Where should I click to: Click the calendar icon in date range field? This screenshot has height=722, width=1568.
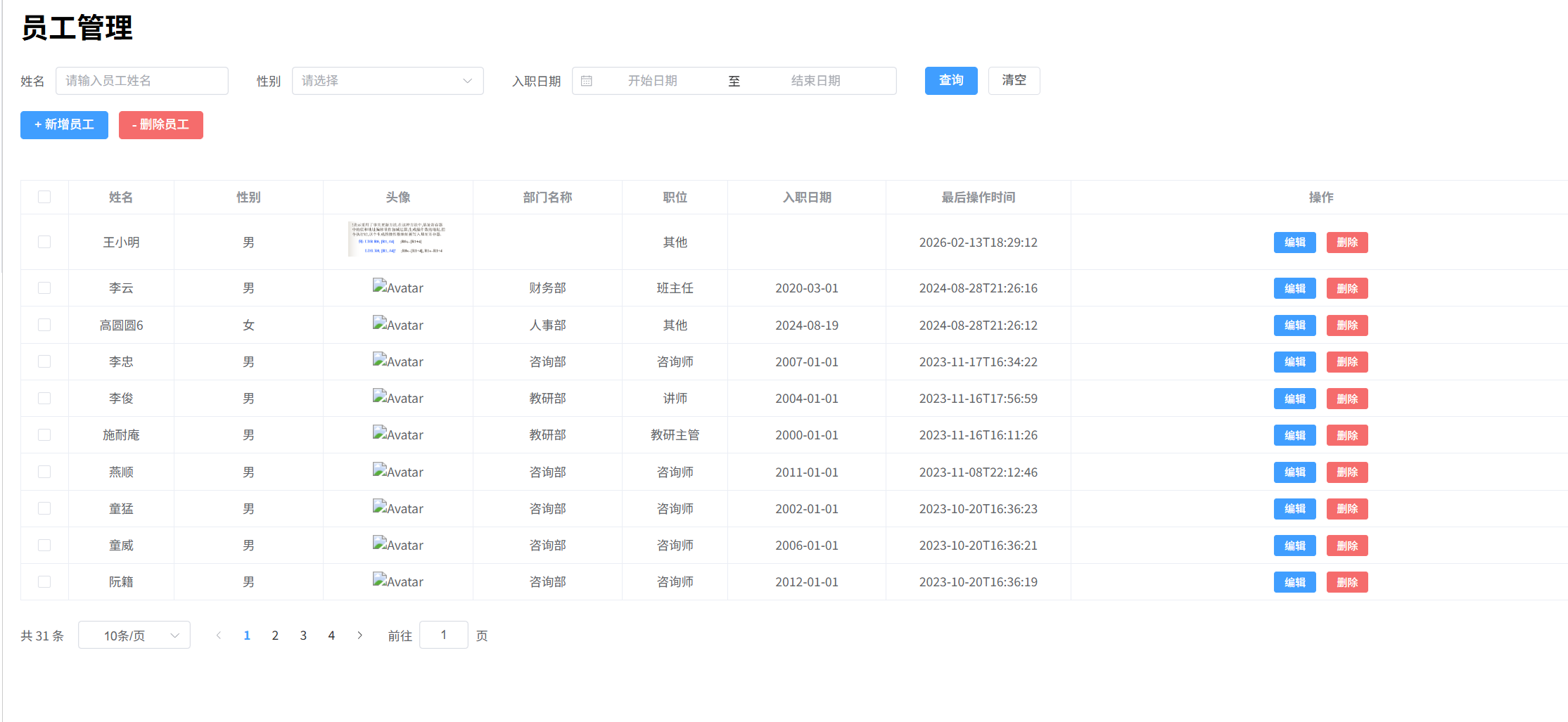coord(587,81)
